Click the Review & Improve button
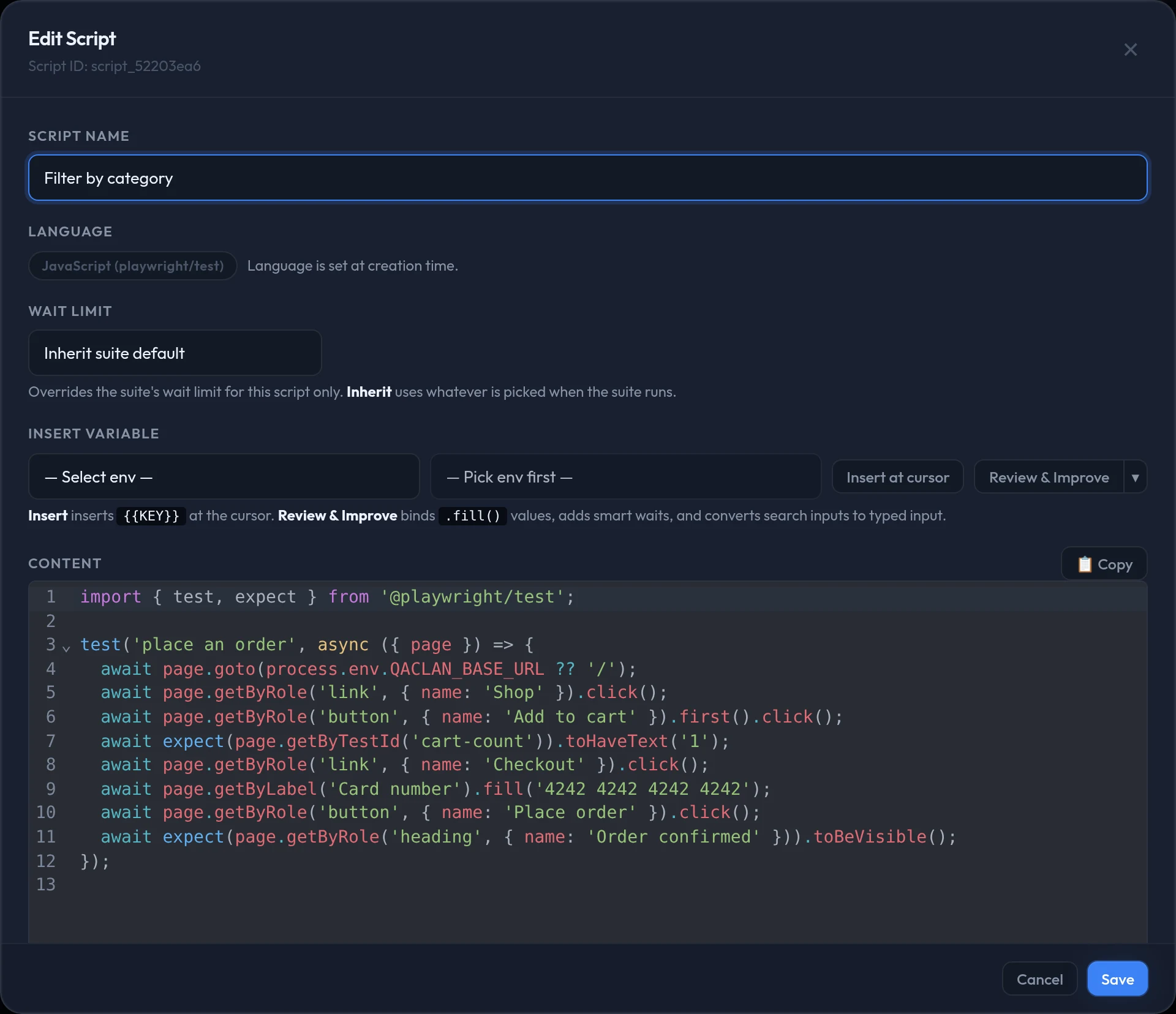 coord(1049,477)
